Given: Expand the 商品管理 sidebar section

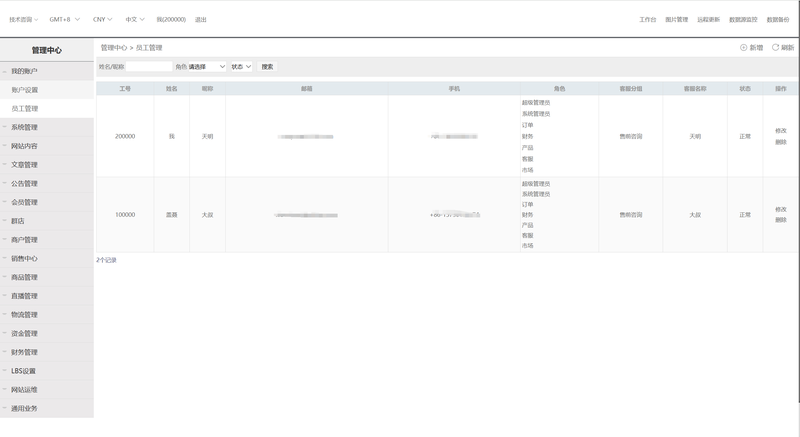Looking at the screenshot, I should click(47, 277).
